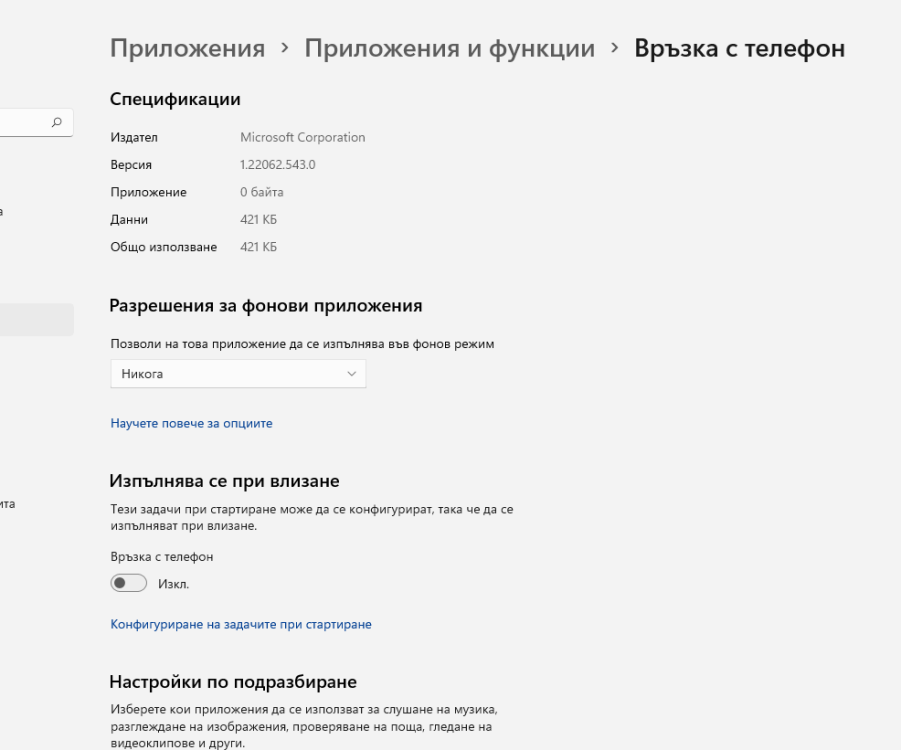Click the Версия label

pyautogui.click(x=131, y=165)
